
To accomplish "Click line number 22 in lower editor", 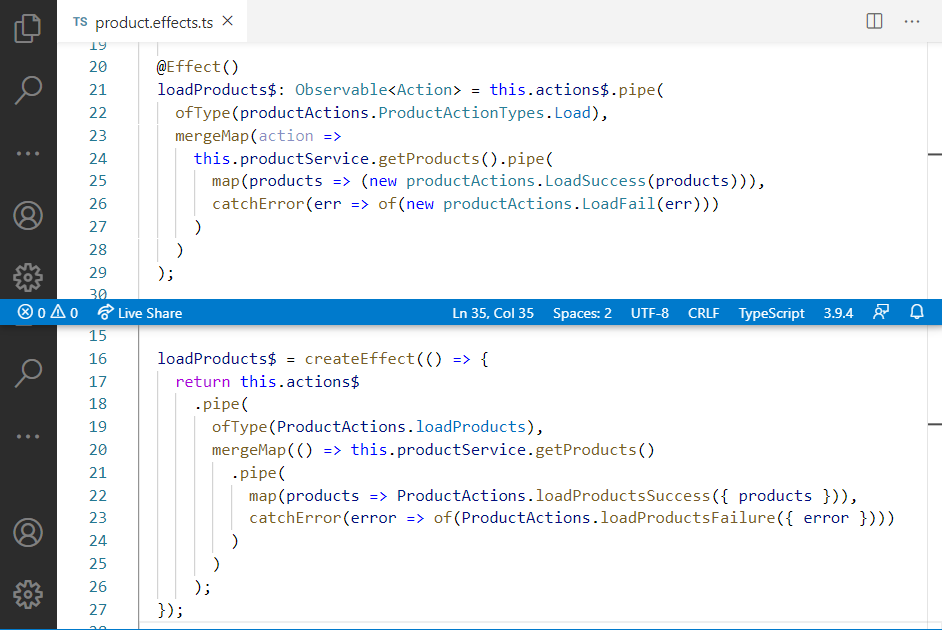I will (x=98, y=496).
